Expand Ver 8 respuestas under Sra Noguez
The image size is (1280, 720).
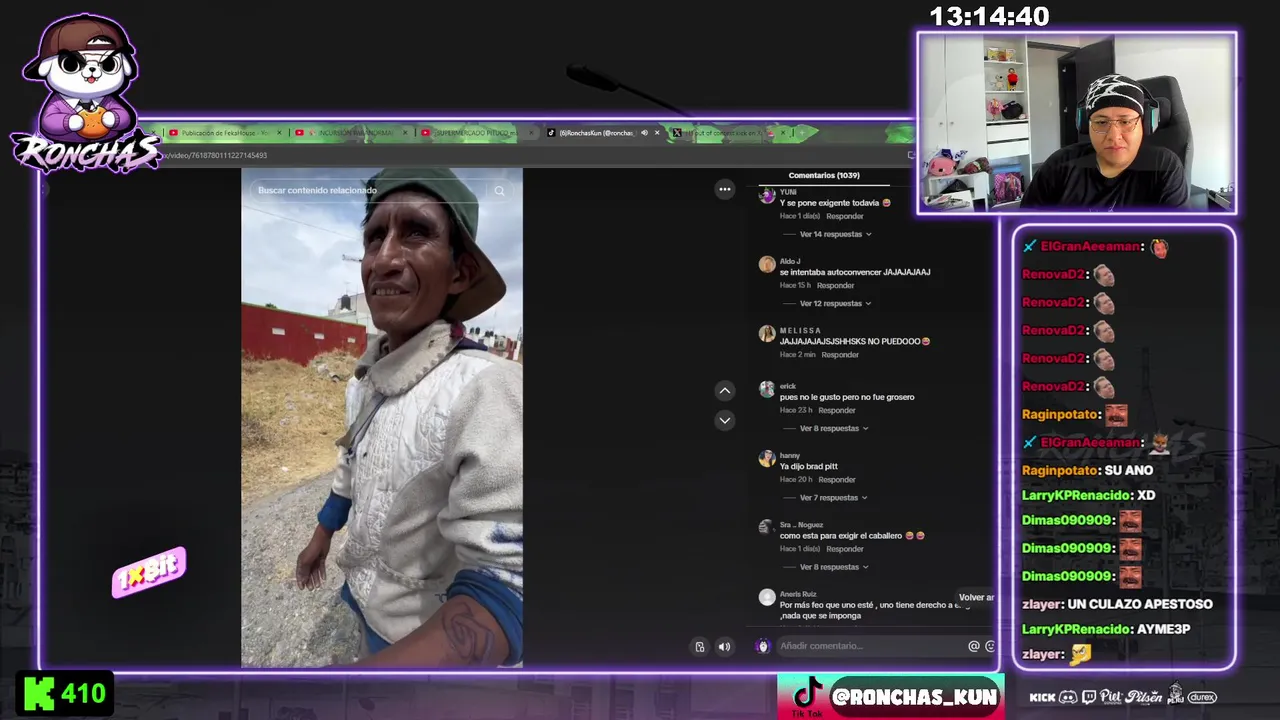pos(833,567)
